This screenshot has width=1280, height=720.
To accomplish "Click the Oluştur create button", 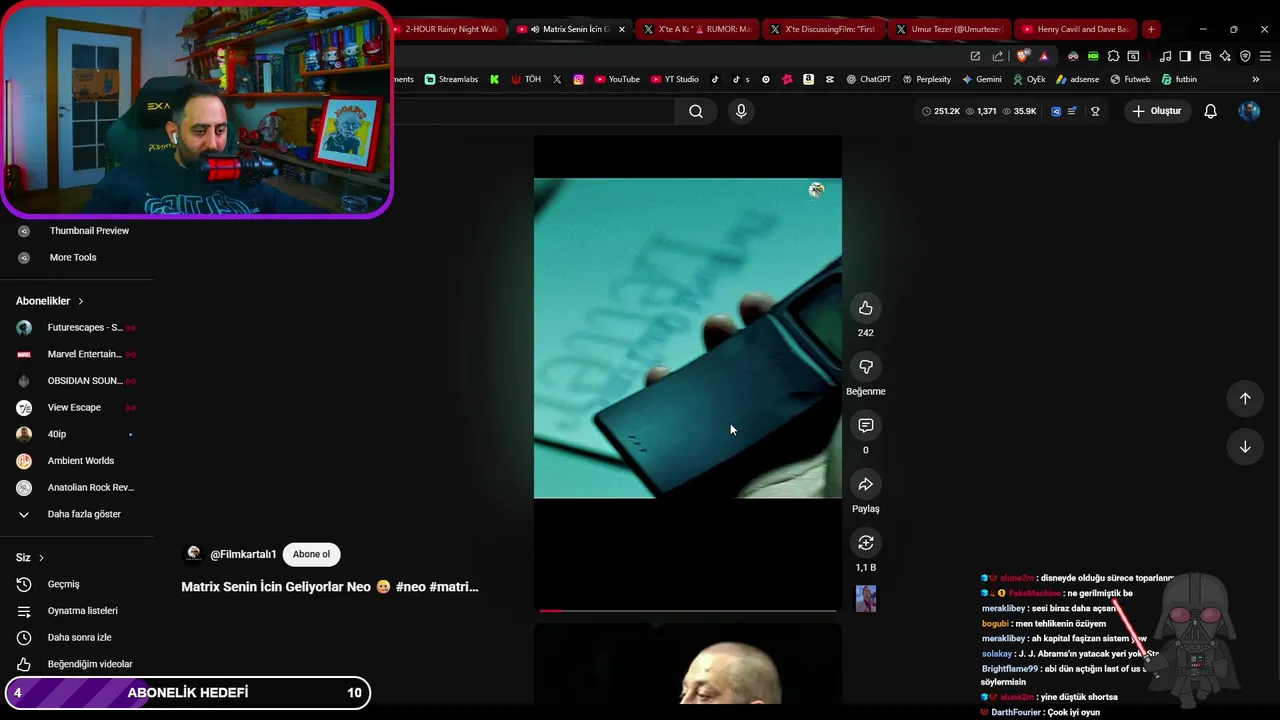I will [x=1157, y=111].
